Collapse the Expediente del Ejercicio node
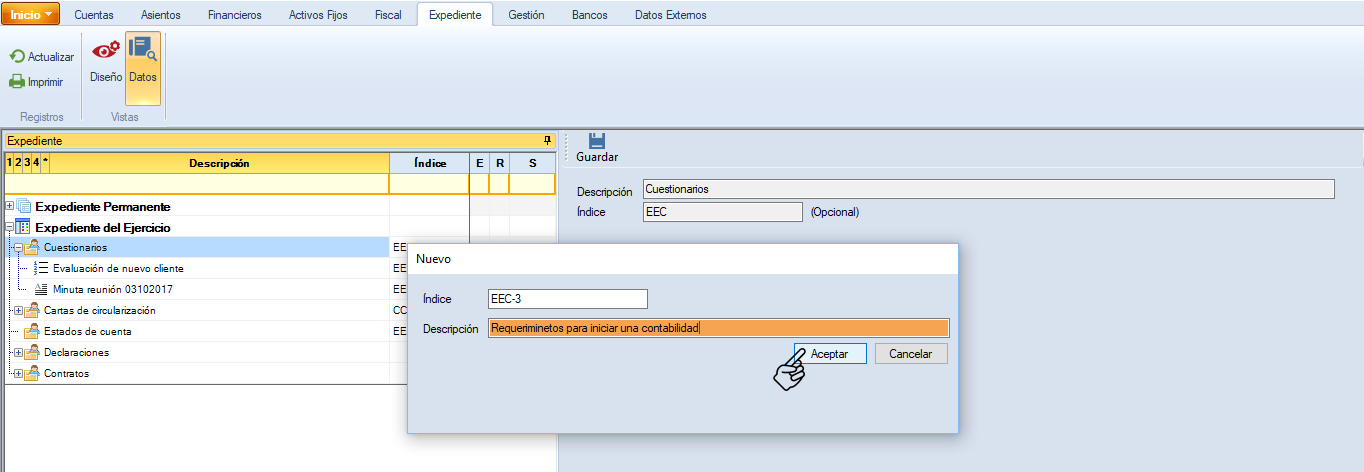 point(10,227)
